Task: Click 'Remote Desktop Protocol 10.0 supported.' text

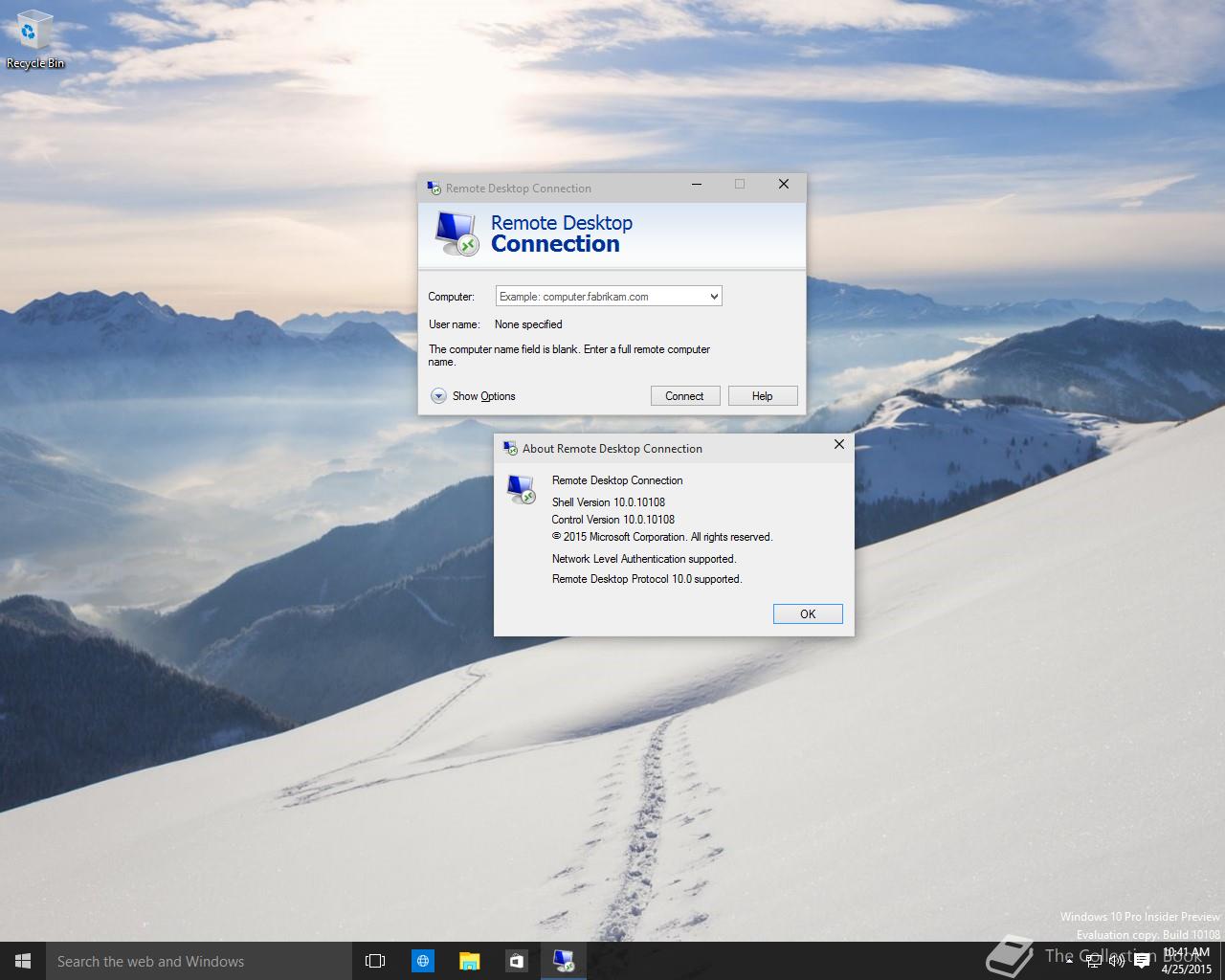Action: pyautogui.click(x=647, y=579)
